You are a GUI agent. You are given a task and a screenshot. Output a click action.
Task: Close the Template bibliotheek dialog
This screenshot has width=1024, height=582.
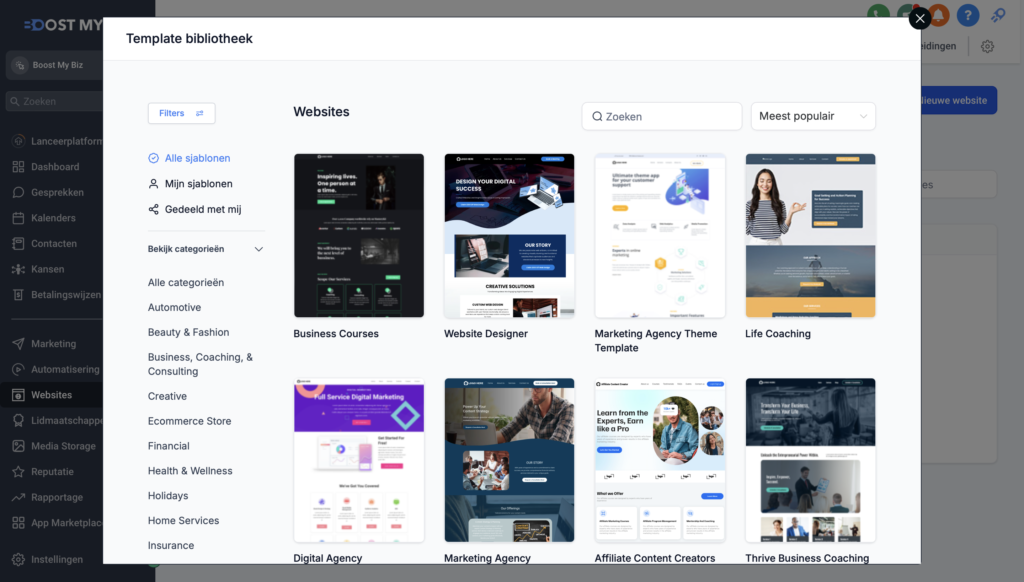pos(919,18)
